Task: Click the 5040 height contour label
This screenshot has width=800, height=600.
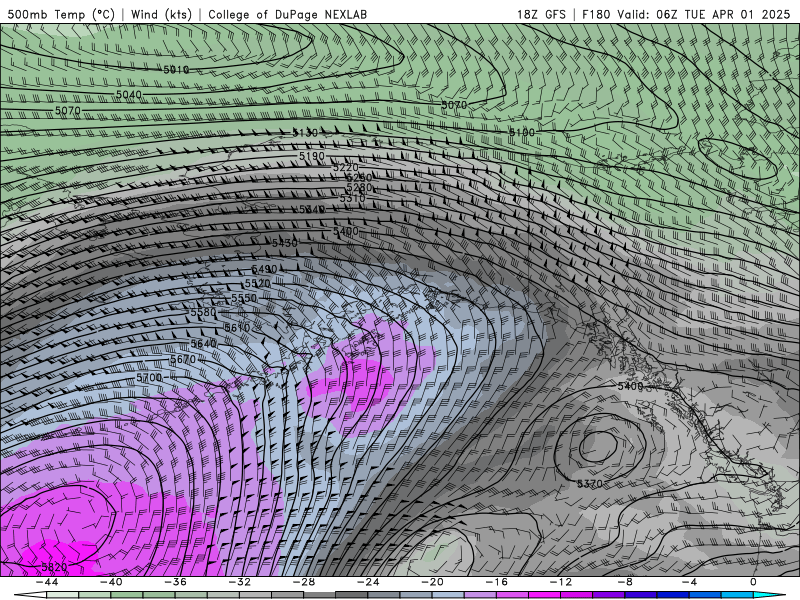Action: click(x=129, y=94)
